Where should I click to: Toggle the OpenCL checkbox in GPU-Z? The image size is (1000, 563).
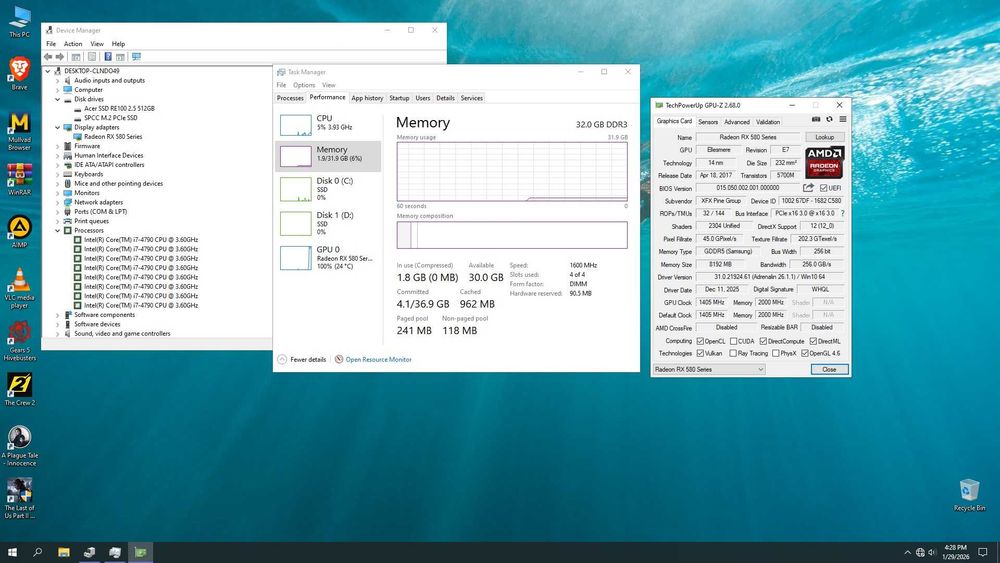tap(700, 341)
